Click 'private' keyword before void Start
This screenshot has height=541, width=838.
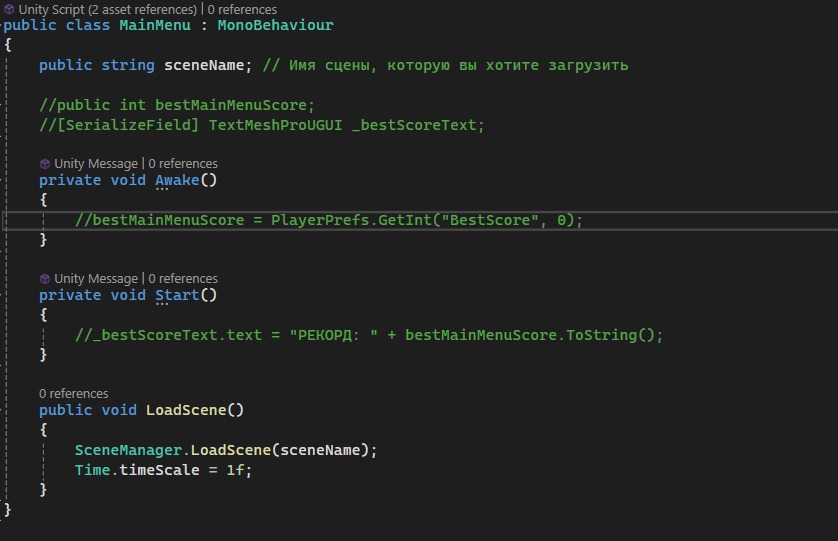(x=70, y=295)
